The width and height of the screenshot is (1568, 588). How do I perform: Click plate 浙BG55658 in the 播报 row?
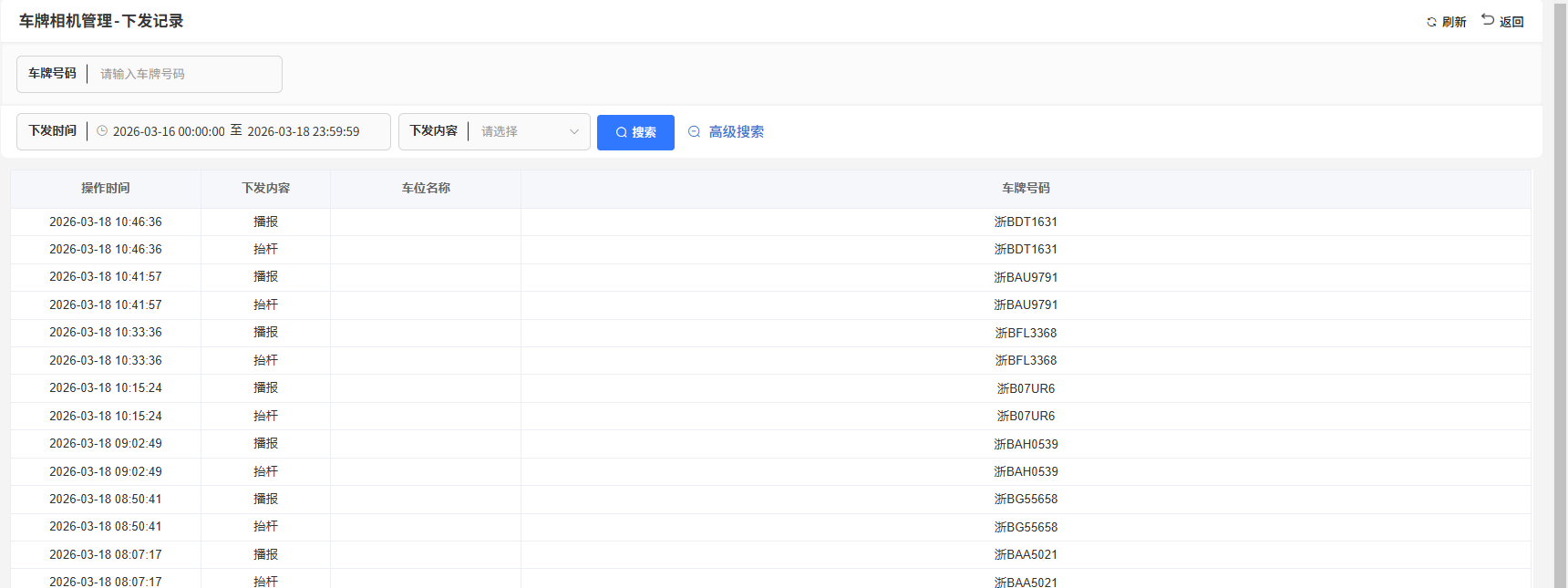click(x=1026, y=499)
